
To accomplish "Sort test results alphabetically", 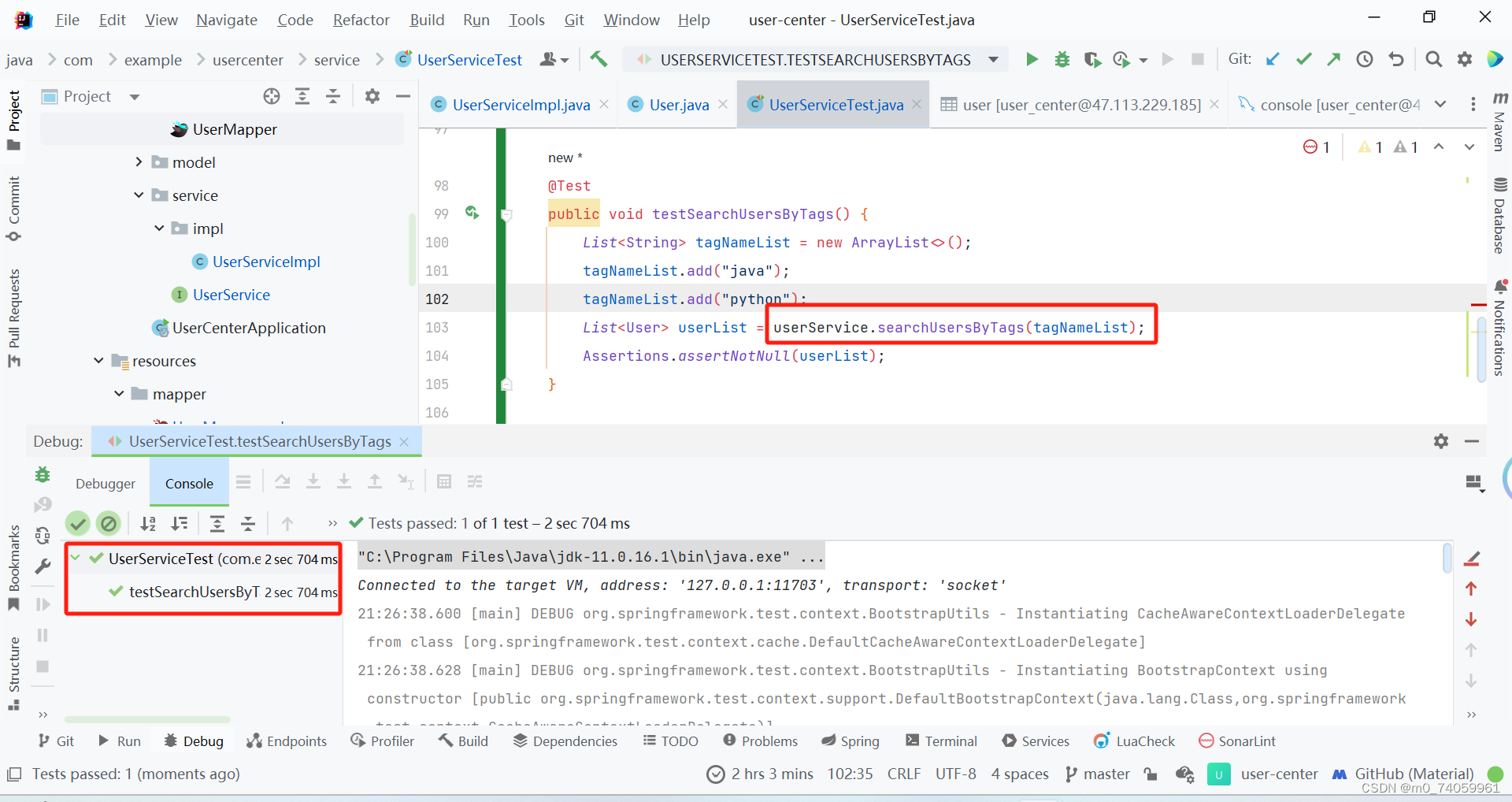I will (148, 523).
